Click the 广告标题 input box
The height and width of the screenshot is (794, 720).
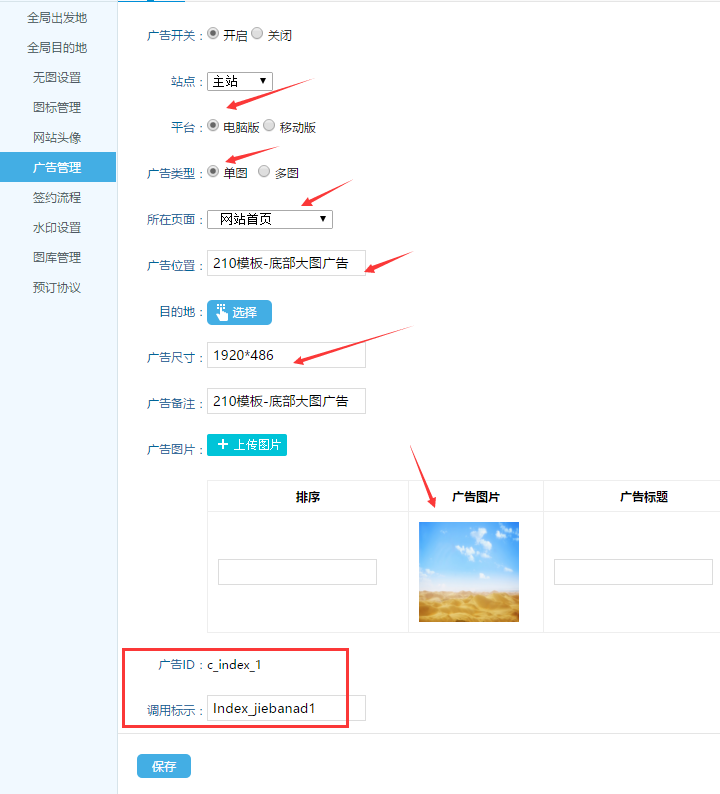(x=632, y=572)
